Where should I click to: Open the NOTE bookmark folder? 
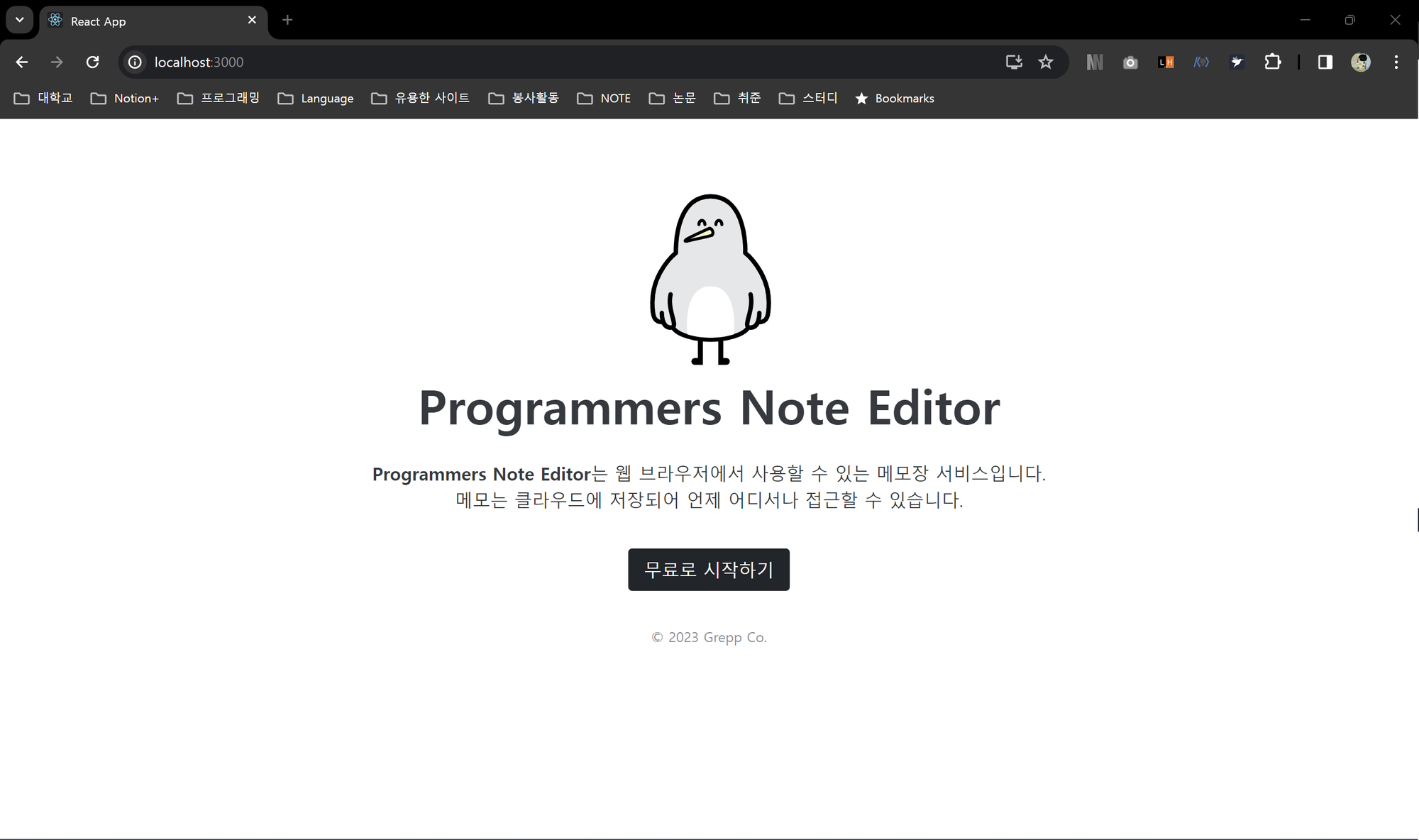coord(604,98)
